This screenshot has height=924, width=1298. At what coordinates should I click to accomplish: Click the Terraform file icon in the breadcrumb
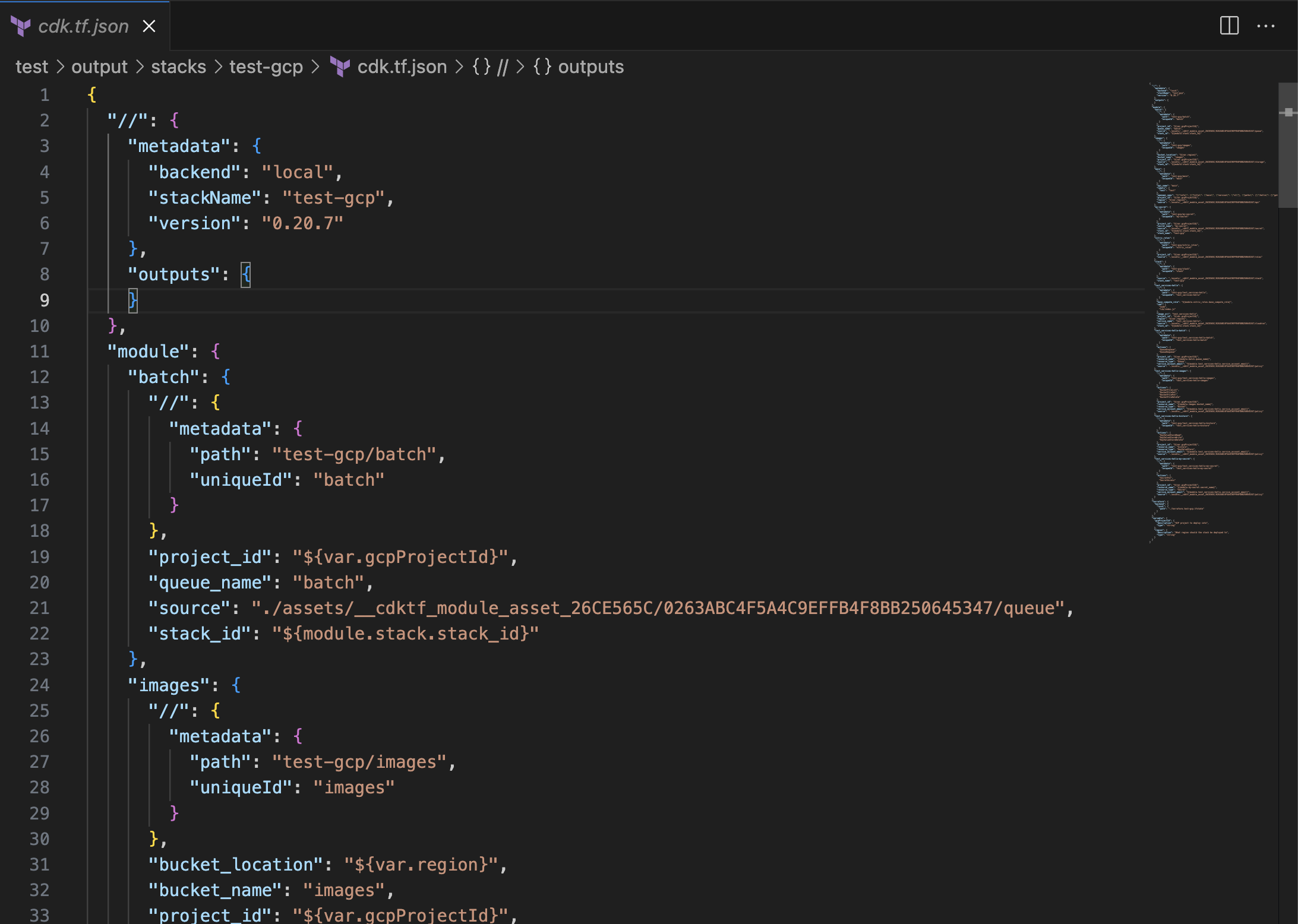click(340, 67)
